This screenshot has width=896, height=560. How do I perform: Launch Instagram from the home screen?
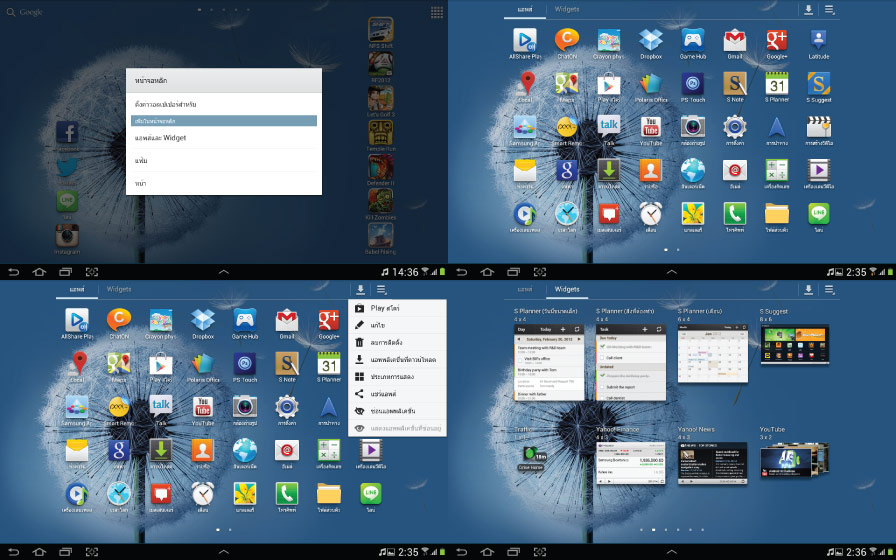(67, 235)
